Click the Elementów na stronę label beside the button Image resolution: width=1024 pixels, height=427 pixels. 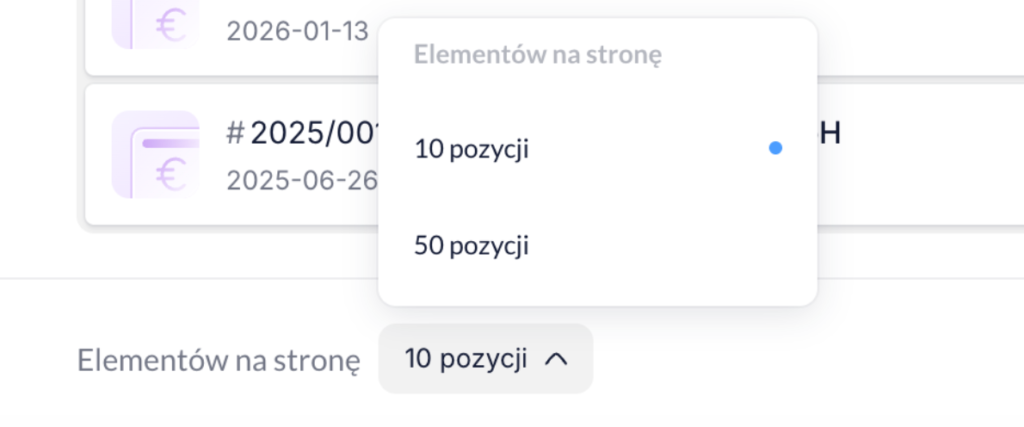pos(219,360)
